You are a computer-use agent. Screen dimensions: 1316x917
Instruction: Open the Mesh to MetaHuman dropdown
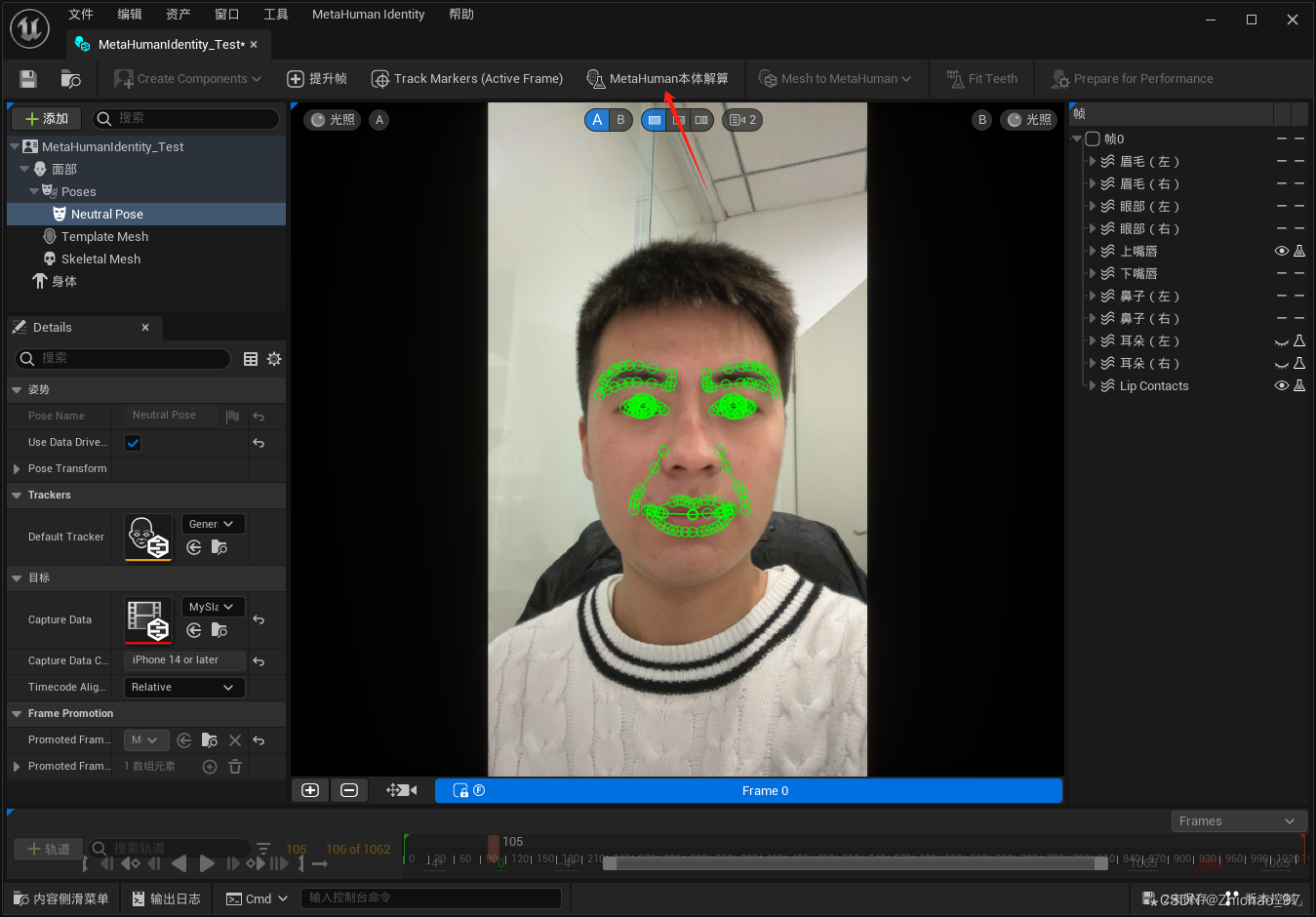(835, 79)
